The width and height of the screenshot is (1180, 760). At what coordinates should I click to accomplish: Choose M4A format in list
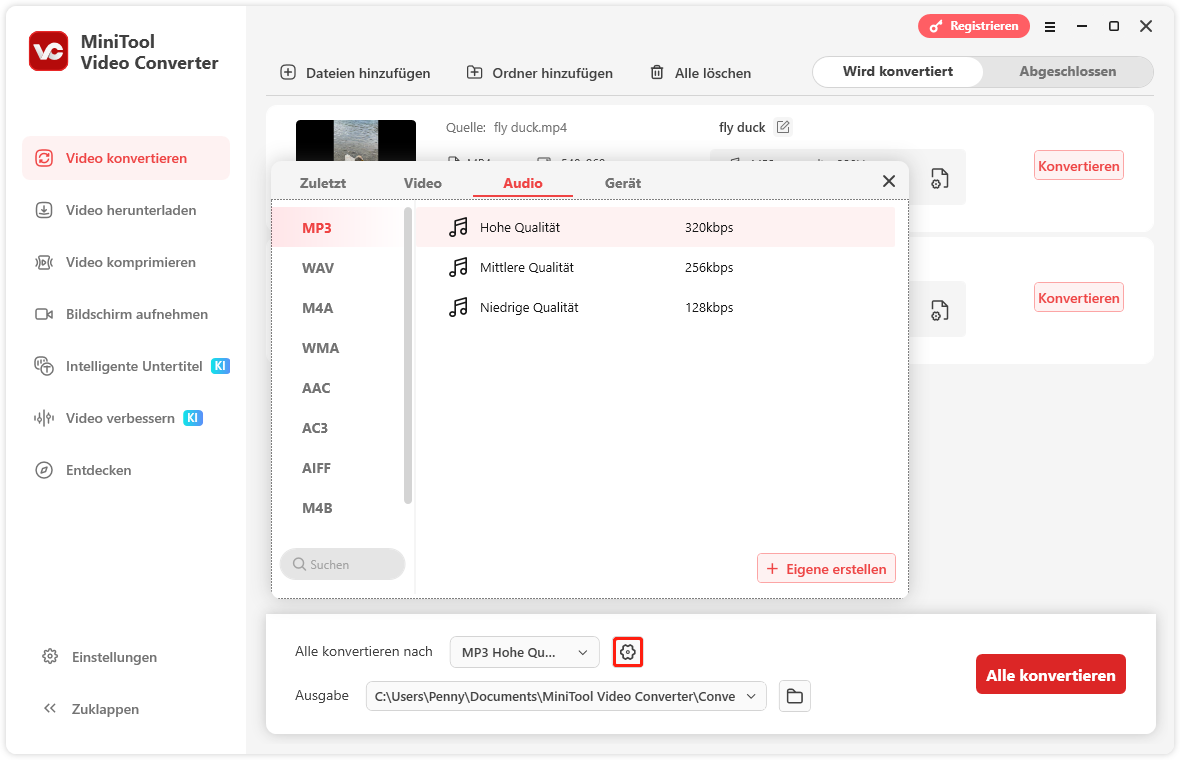(x=338, y=308)
